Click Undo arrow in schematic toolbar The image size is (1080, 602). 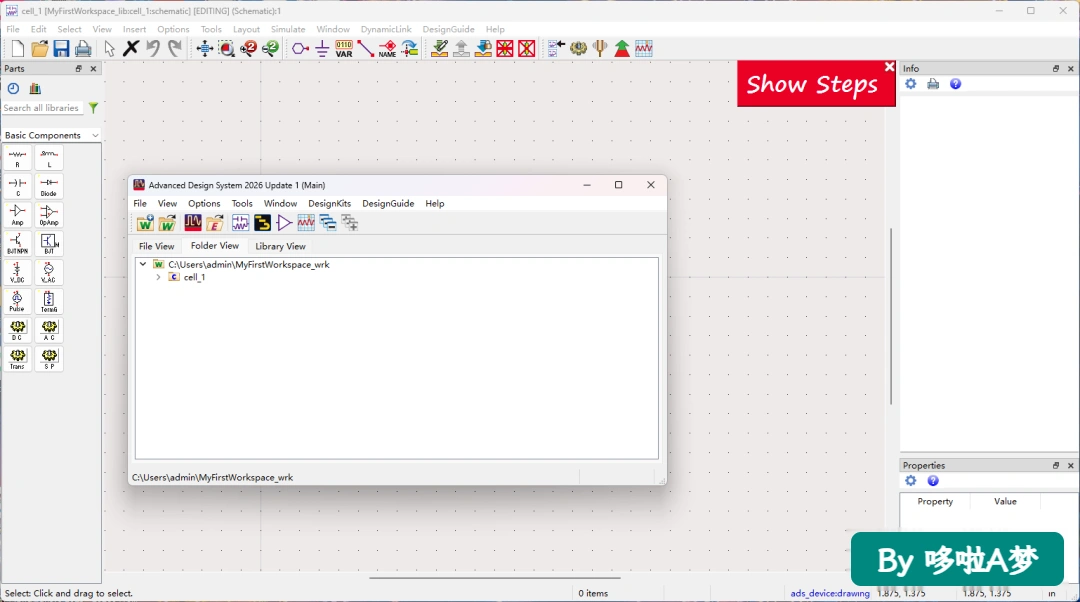tap(153, 48)
